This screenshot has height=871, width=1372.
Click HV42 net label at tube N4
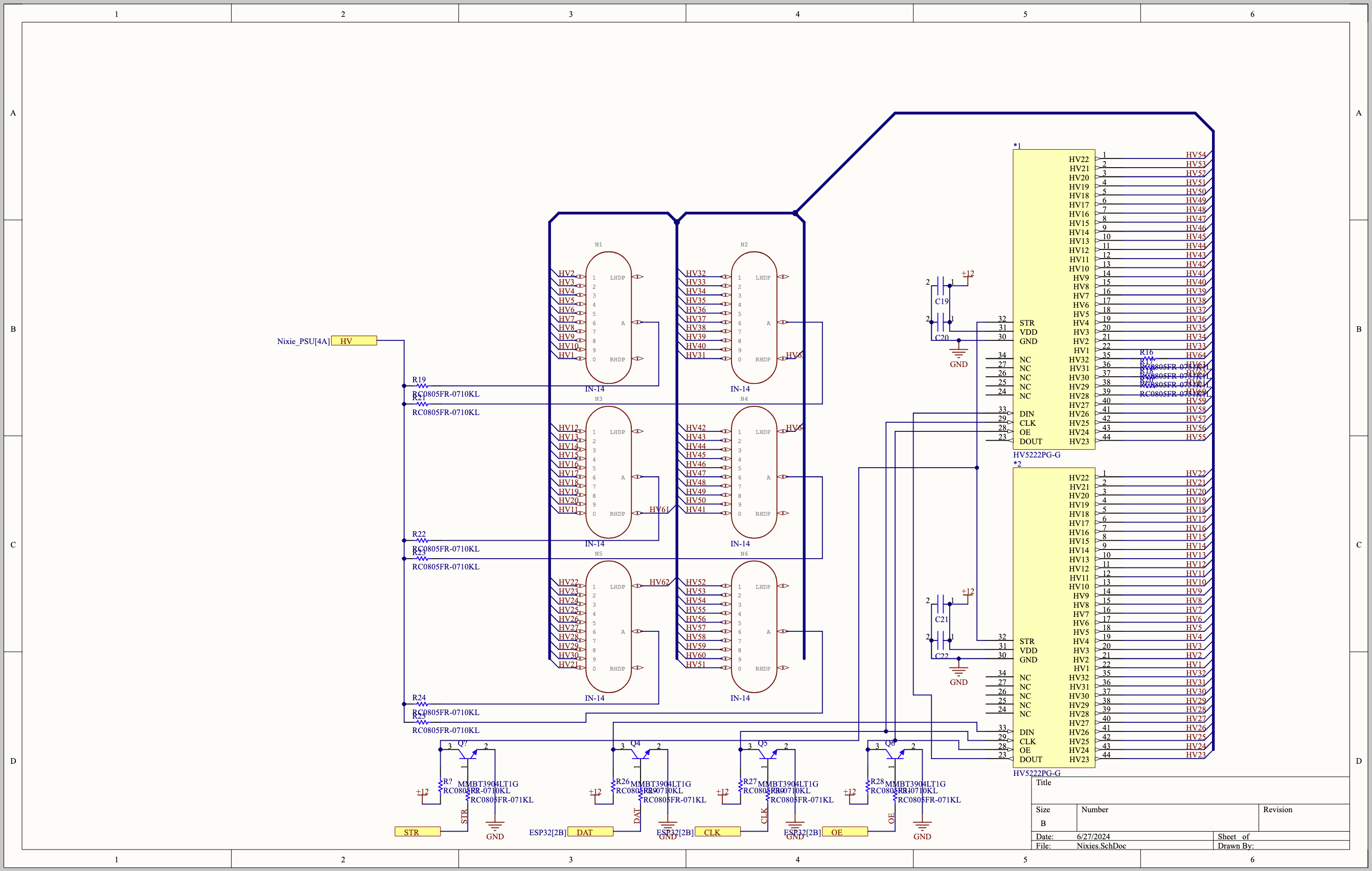[x=695, y=428]
